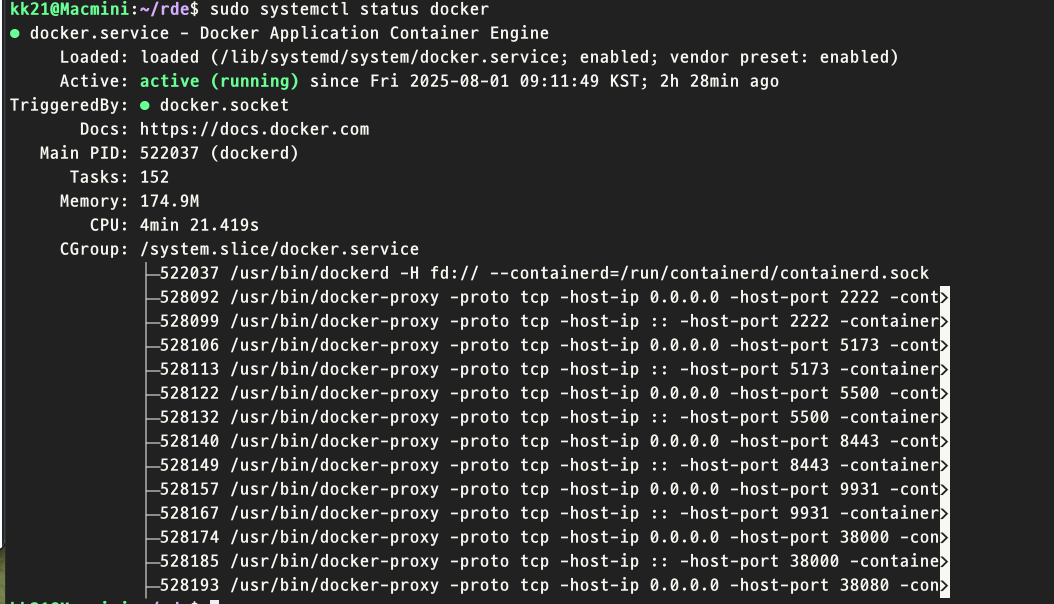Click the Tasks value '152'
Viewport: 1054px width, 604px height.
tap(155, 177)
